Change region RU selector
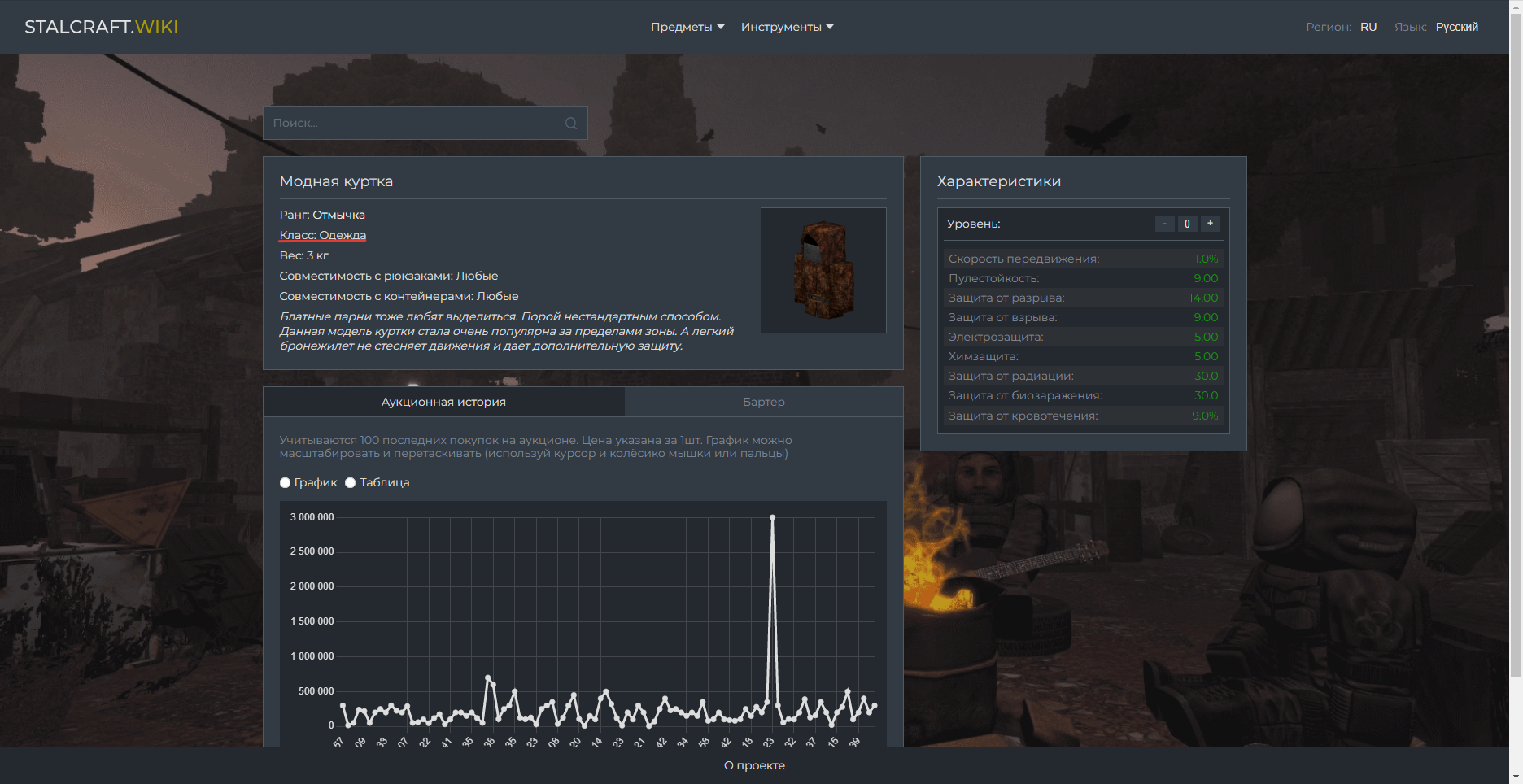1523x784 pixels. pos(1368,27)
